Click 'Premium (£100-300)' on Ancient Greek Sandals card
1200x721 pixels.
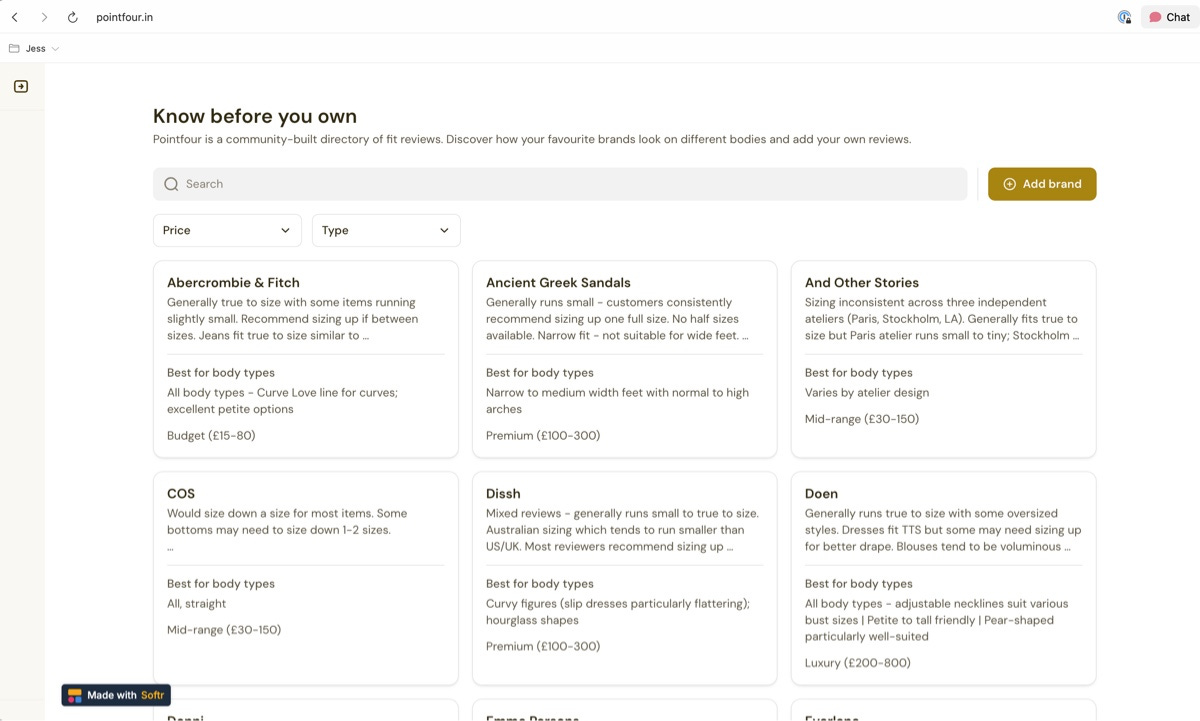point(543,436)
